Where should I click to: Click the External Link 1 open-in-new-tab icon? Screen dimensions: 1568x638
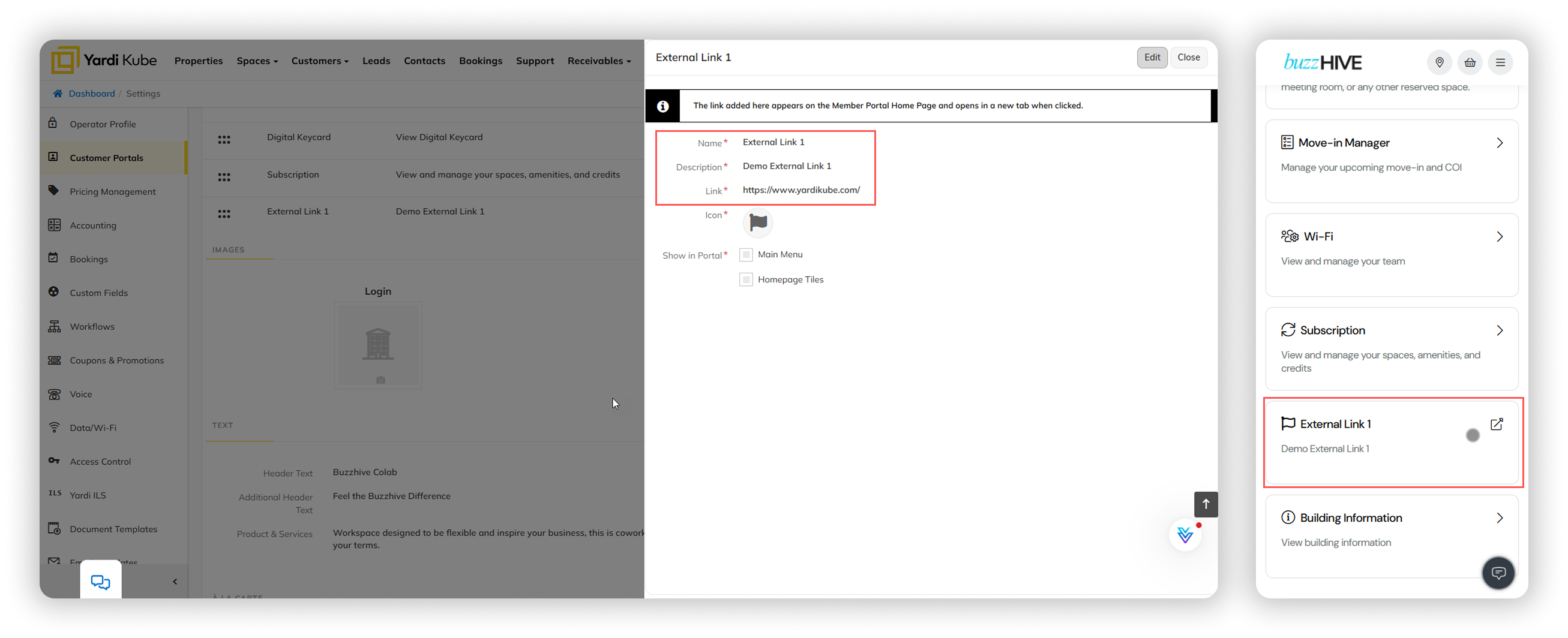pos(1496,425)
